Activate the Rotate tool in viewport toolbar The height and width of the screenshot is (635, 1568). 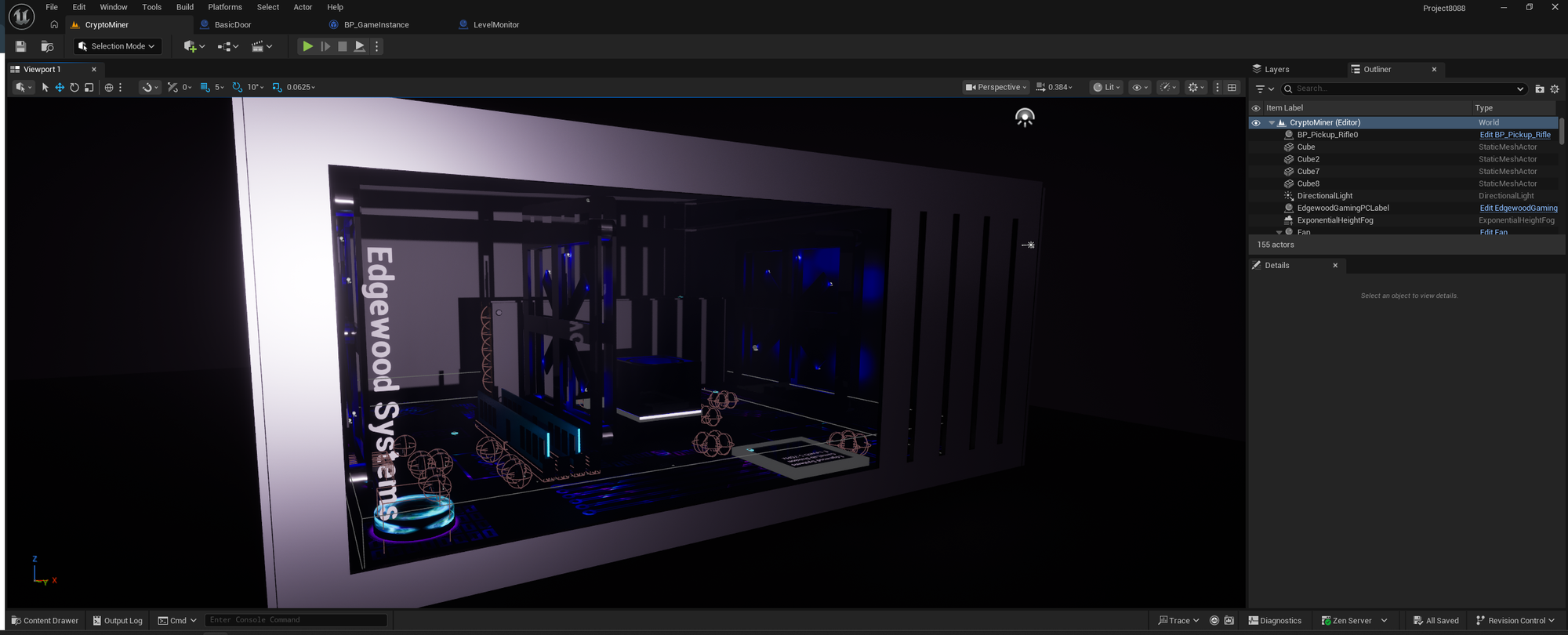click(74, 87)
